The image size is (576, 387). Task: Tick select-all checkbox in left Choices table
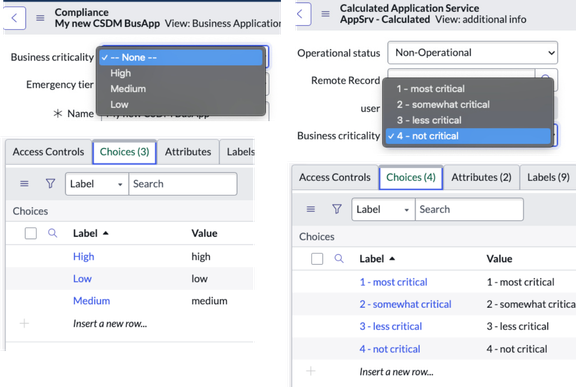(30, 233)
